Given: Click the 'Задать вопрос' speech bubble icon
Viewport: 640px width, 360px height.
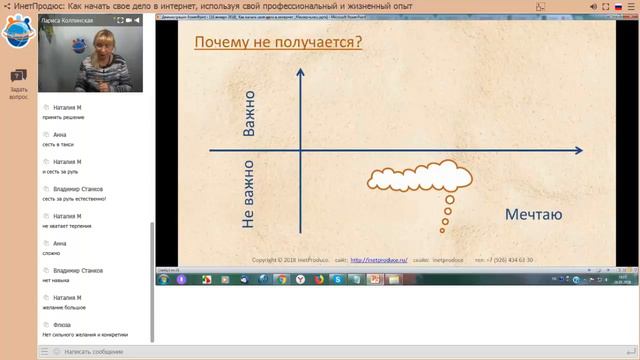Looking at the screenshot, I should pyautogui.click(x=18, y=76).
